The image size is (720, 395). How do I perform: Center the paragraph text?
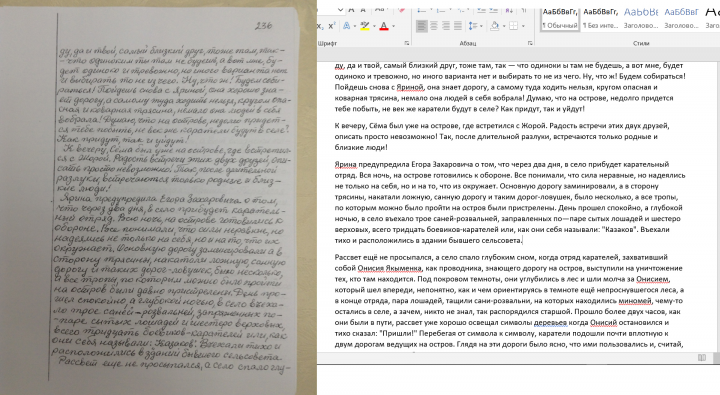point(433,26)
